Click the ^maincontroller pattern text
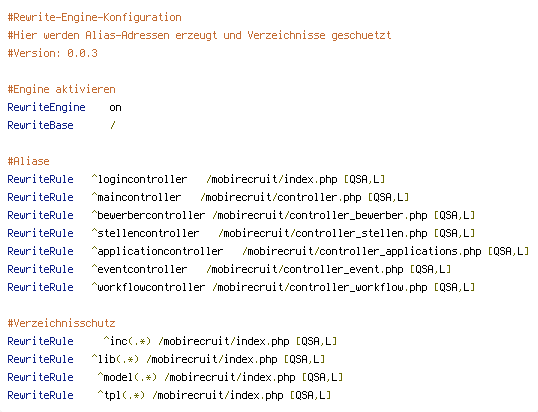Screen dimensions: 538x412 point(136,197)
